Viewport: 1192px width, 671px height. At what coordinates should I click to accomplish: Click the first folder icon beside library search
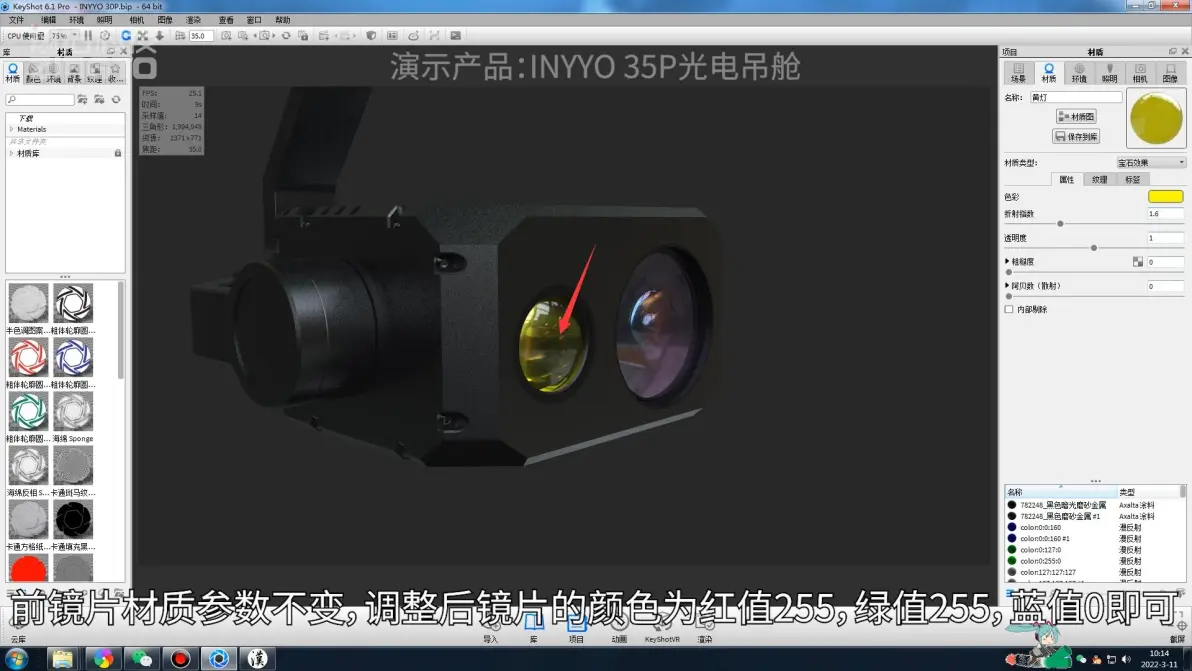(x=82, y=100)
